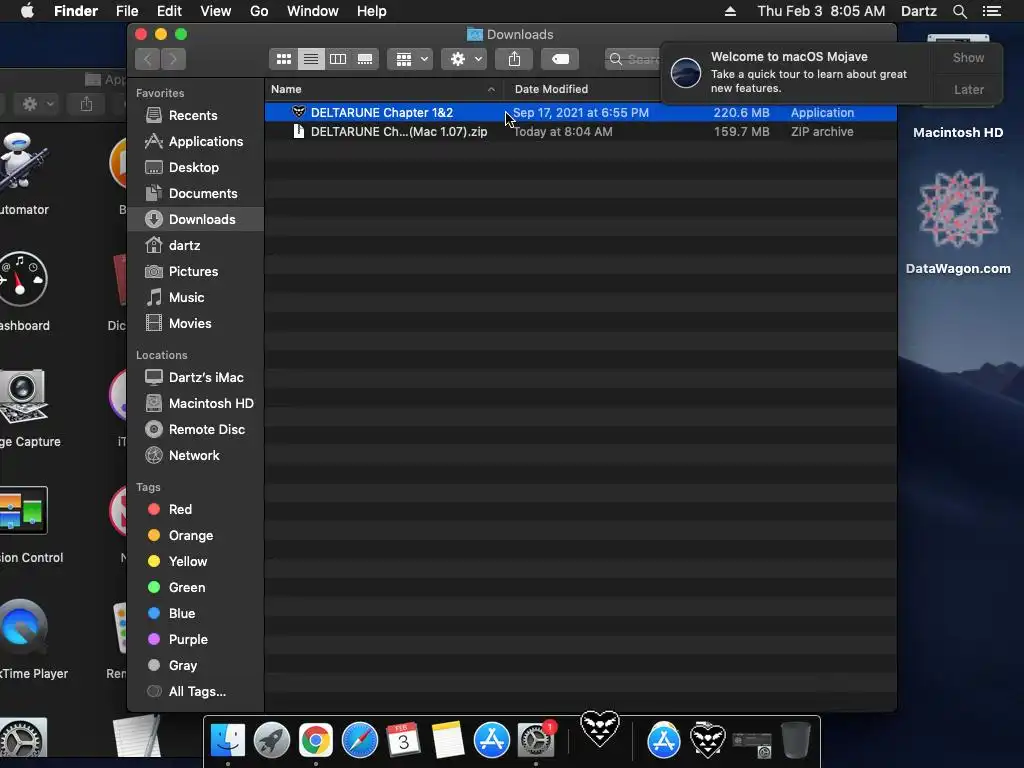Open the Go menu
This screenshot has height=768, width=1024.
[259, 11]
